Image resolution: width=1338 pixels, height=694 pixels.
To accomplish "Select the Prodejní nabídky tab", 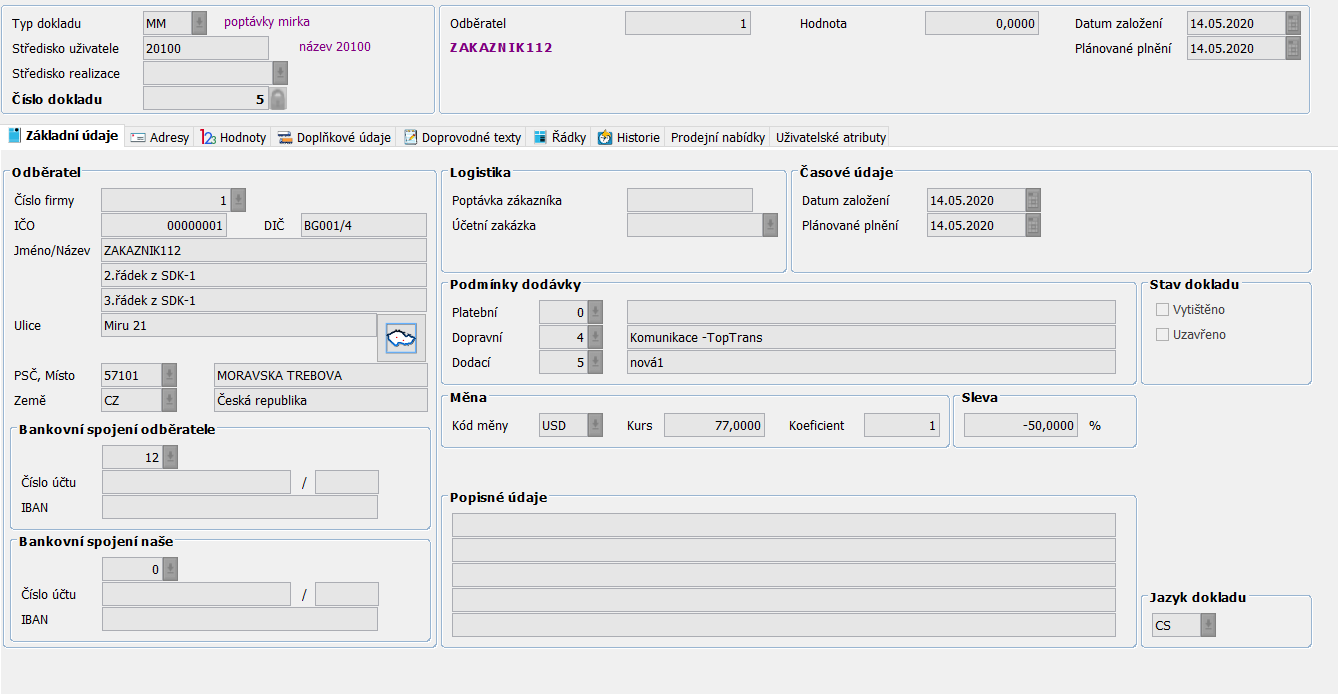I will [718, 138].
